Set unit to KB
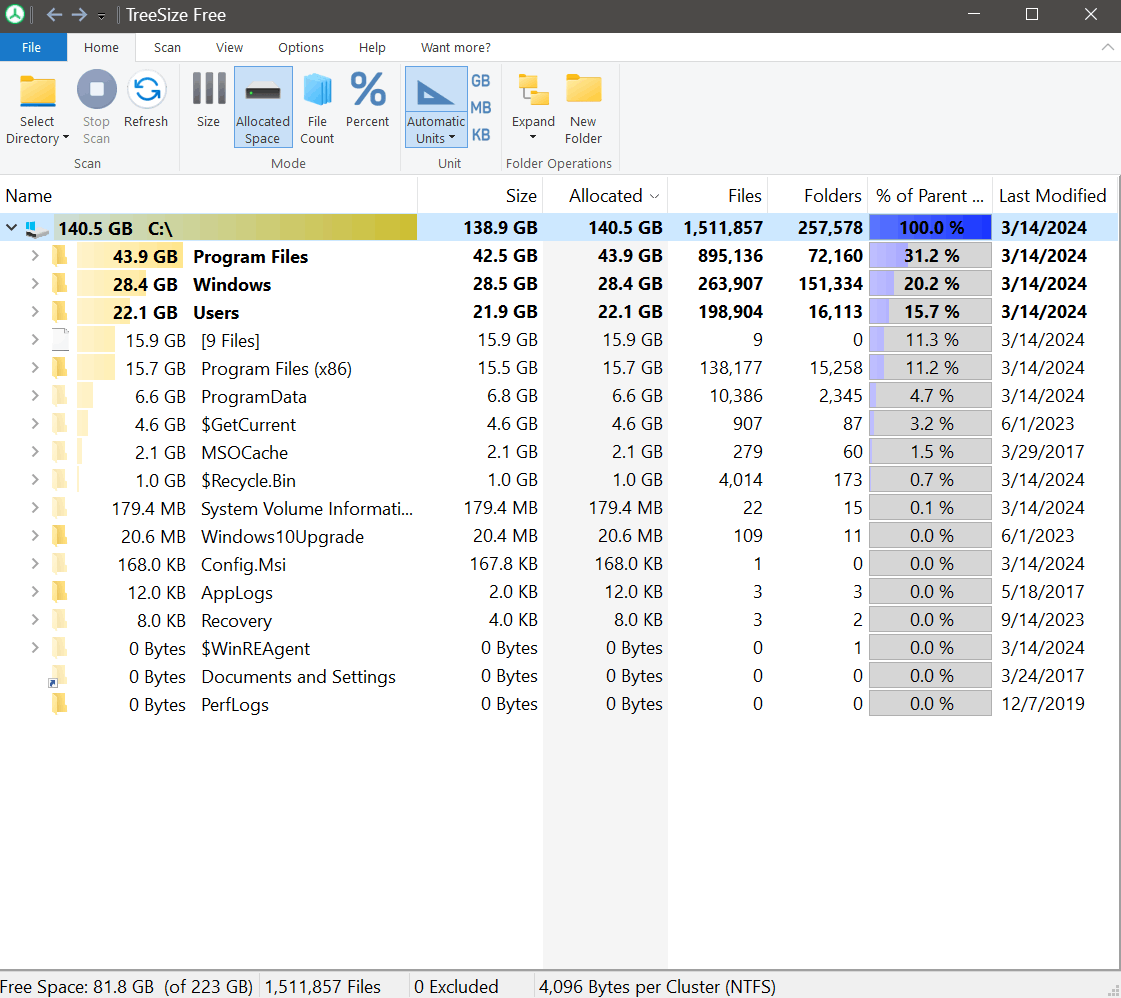This screenshot has width=1121, height=998. coord(481,135)
